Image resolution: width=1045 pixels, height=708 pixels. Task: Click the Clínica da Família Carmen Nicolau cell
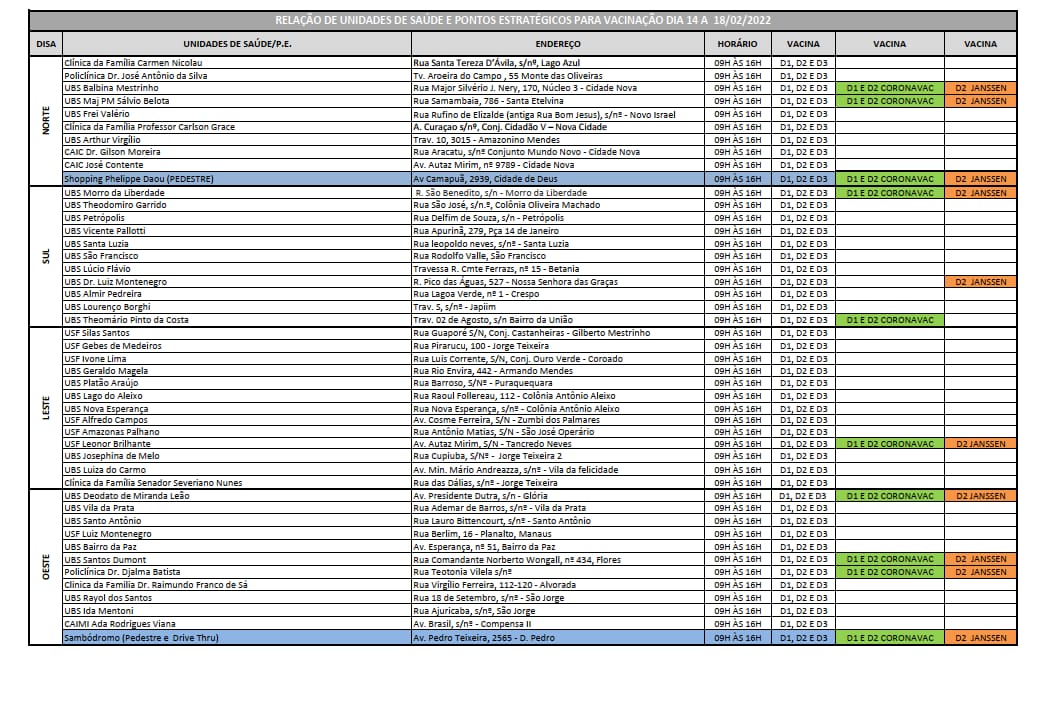pos(236,62)
